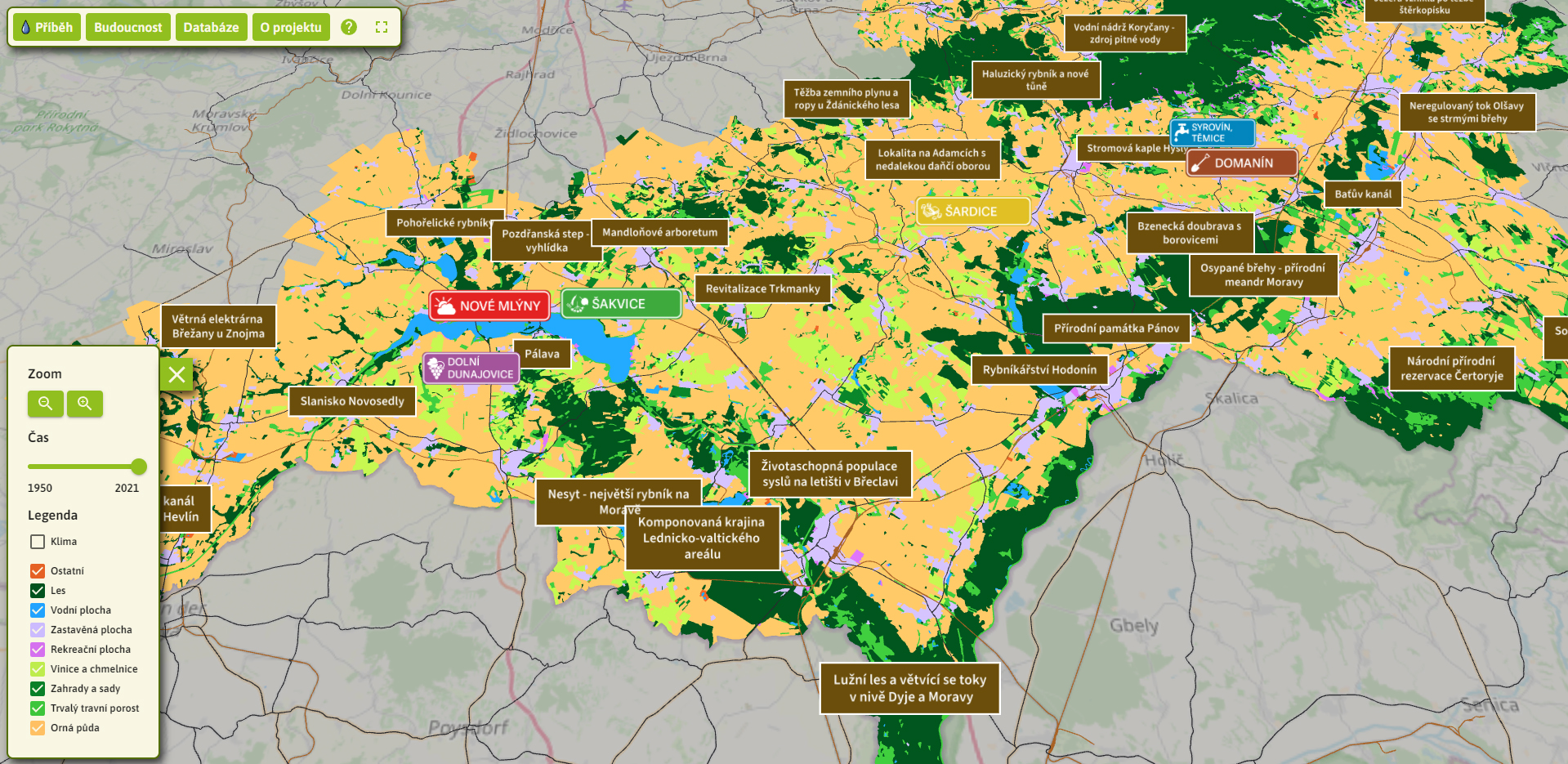1568x764 pixels.
Task: Open the Syrovín, Těmice blue marker
Action: [x=1212, y=132]
